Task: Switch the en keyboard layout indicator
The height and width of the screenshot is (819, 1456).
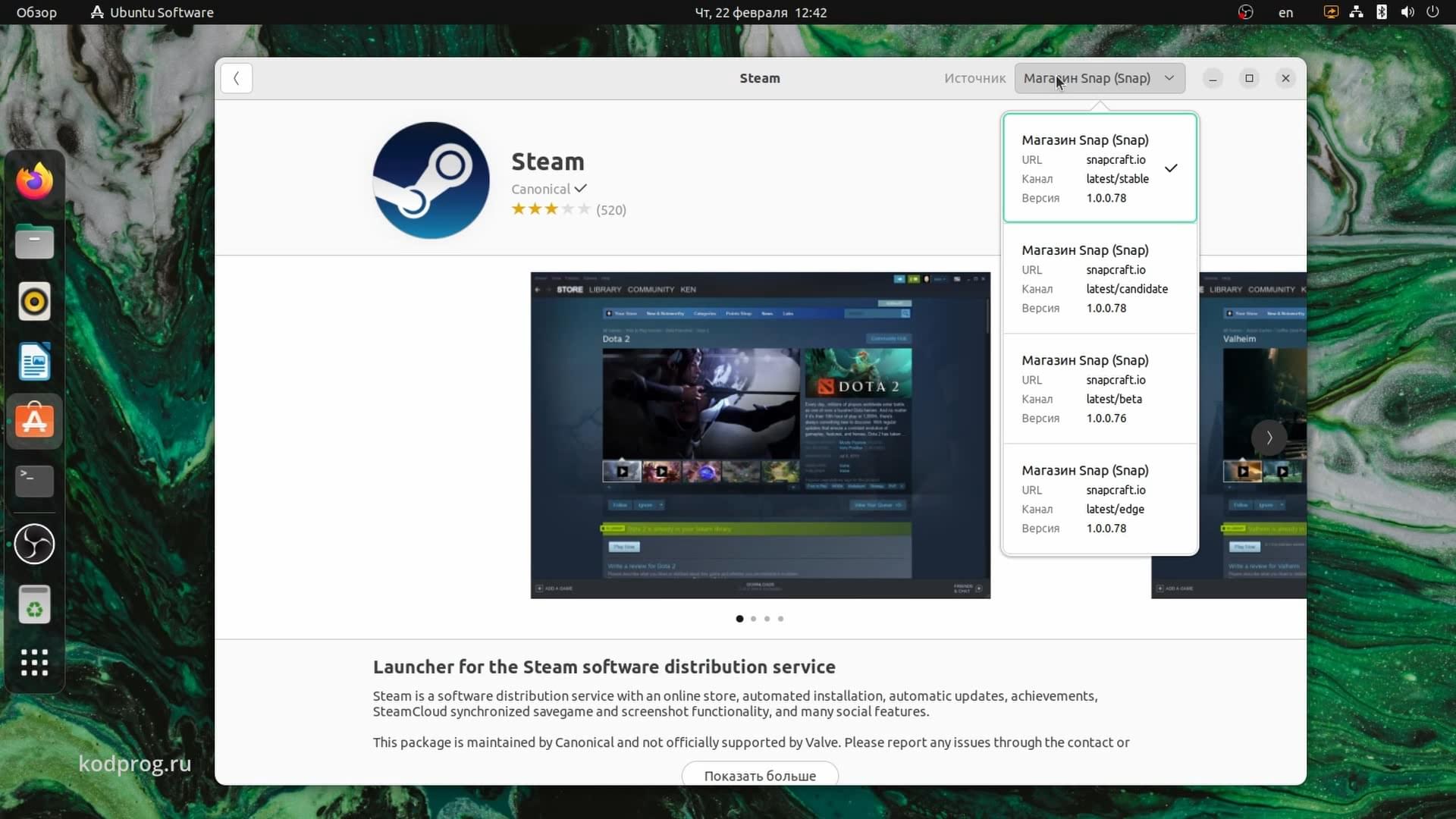Action: click(1285, 12)
